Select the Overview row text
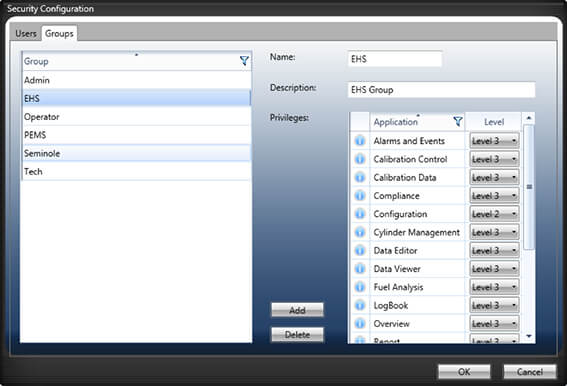Viewport: 567px width, 386px height. point(391,324)
